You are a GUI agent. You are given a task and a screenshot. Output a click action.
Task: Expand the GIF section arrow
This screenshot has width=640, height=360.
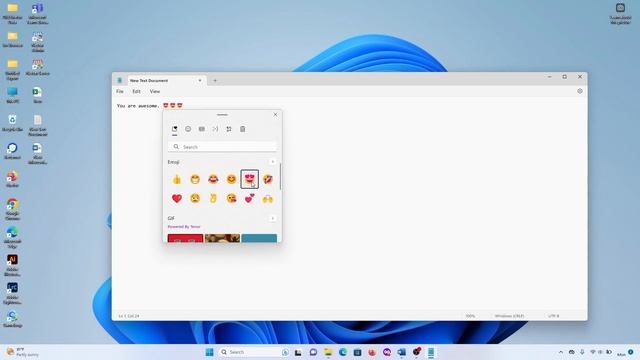pyautogui.click(x=273, y=218)
